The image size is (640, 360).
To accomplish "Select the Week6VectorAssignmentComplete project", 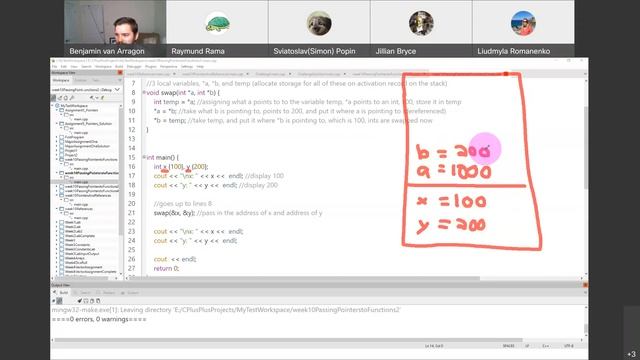I will 91,271.
